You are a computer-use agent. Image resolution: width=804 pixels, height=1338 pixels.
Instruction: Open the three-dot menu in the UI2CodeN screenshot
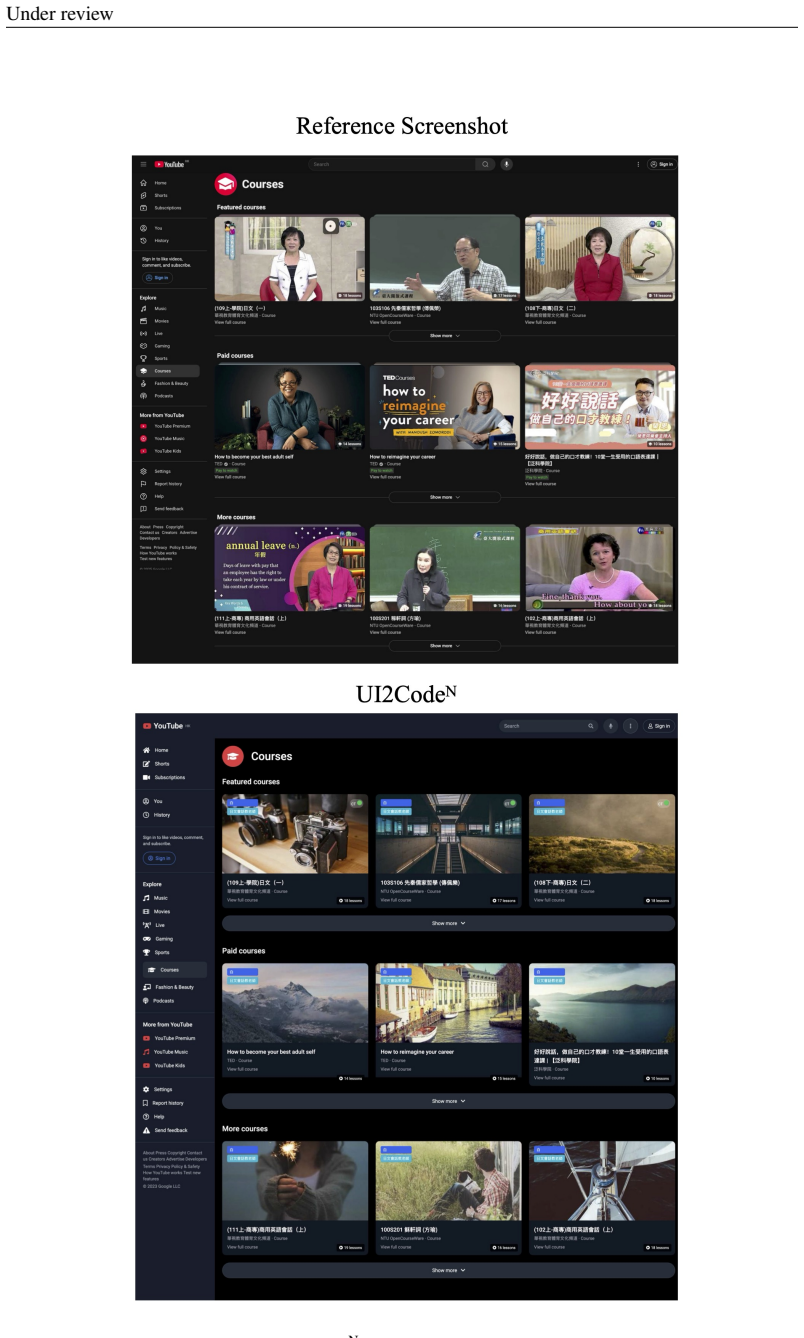pos(630,726)
